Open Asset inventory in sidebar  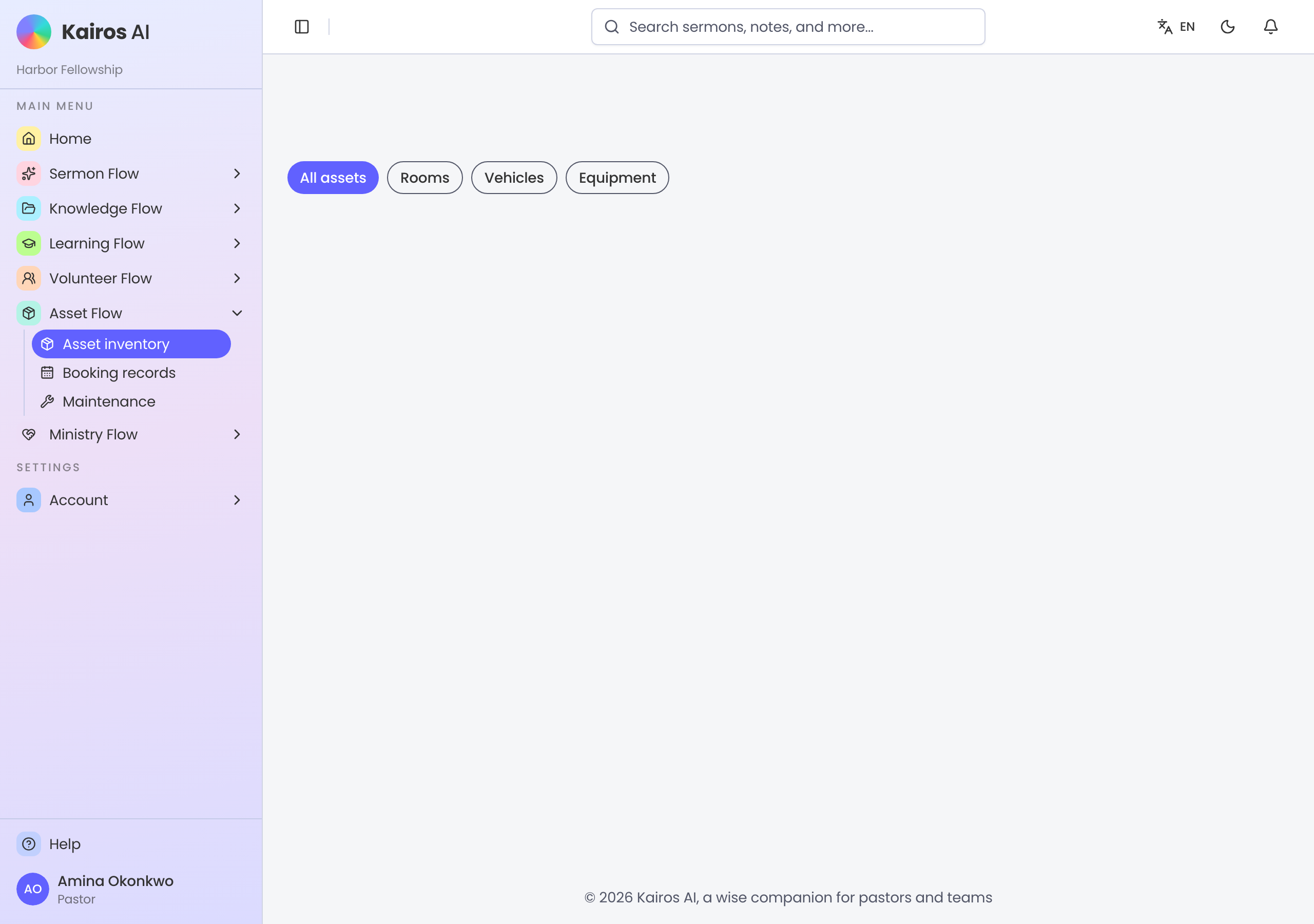(x=131, y=344)
